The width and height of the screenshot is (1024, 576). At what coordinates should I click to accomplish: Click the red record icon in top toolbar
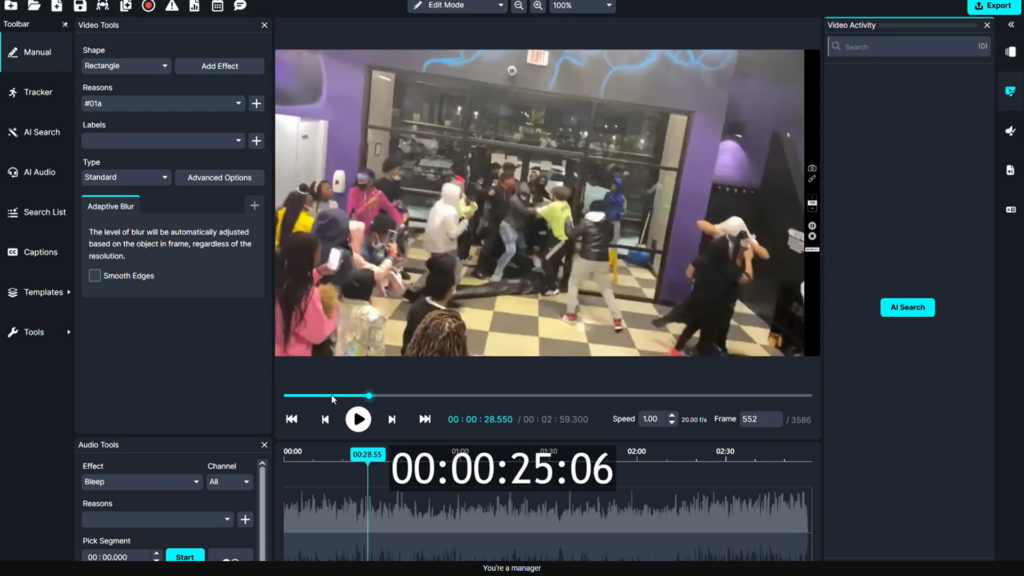pyautogui.click(x=148, y=5)
